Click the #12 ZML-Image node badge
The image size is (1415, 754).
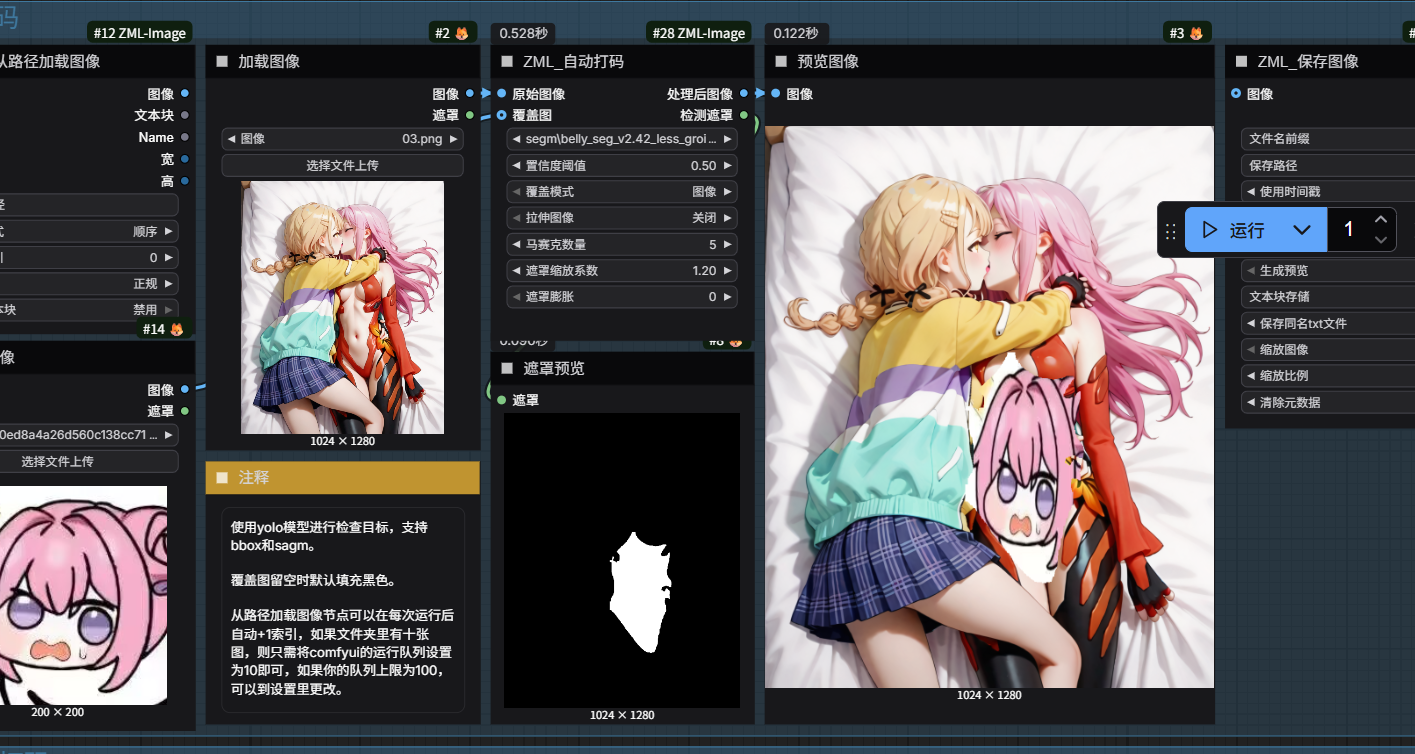[140, 33]
